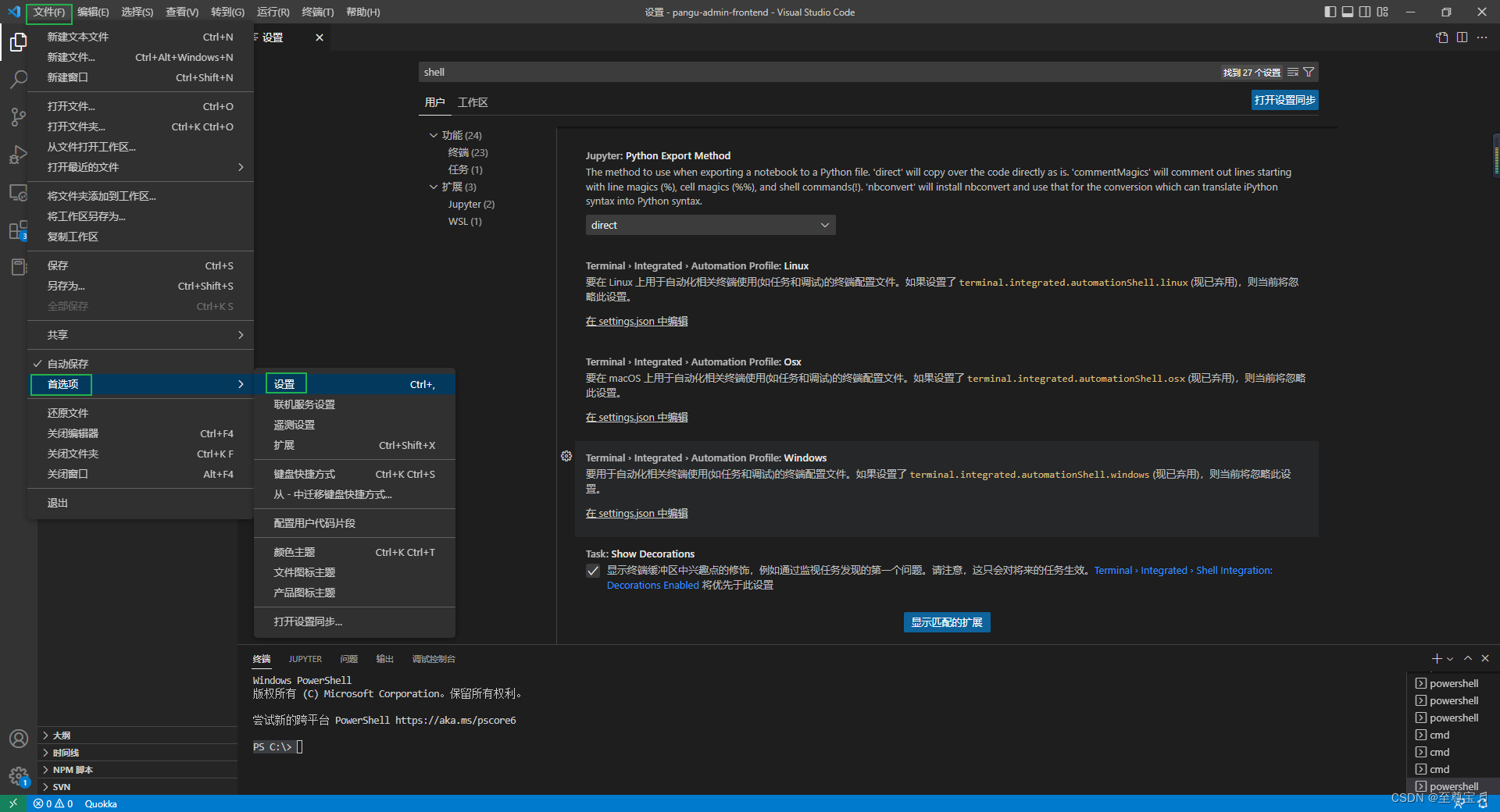Click the remote window status bar icon
This screenshot has height=812, width=1500.
click(x=13, y=803)
